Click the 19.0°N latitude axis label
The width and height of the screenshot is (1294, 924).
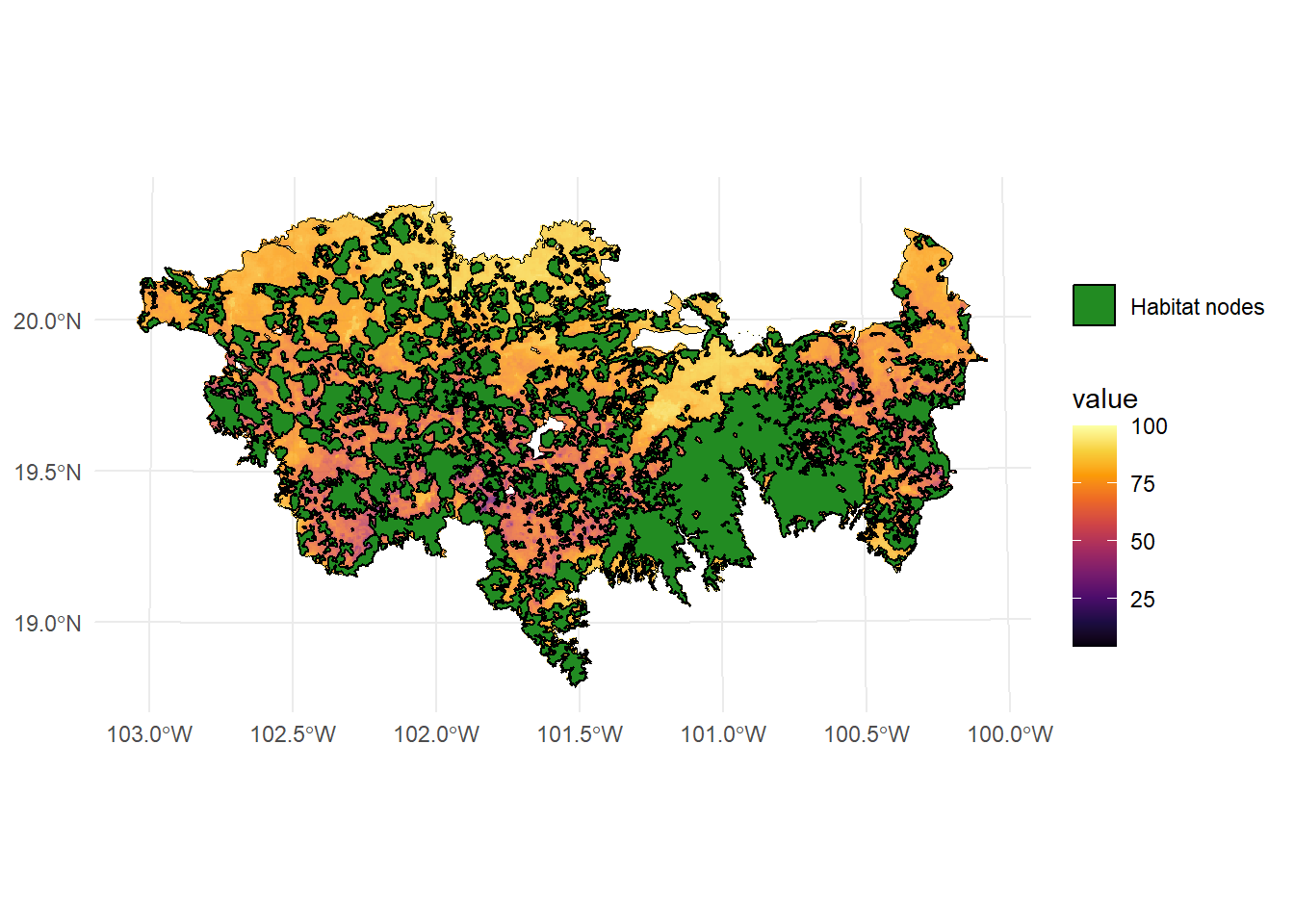[x=47, y=624]
